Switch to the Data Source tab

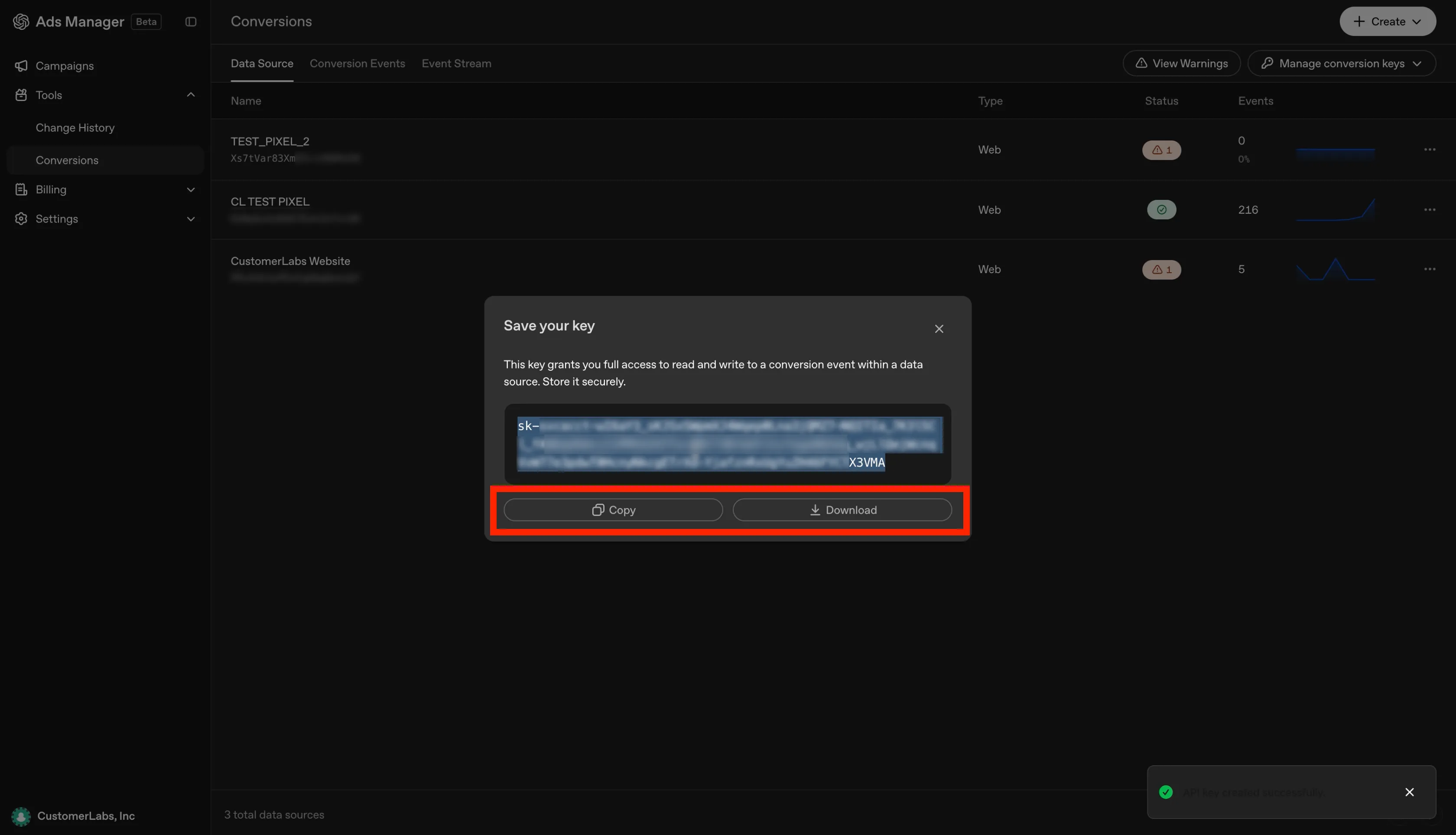[x=262, y=63]
